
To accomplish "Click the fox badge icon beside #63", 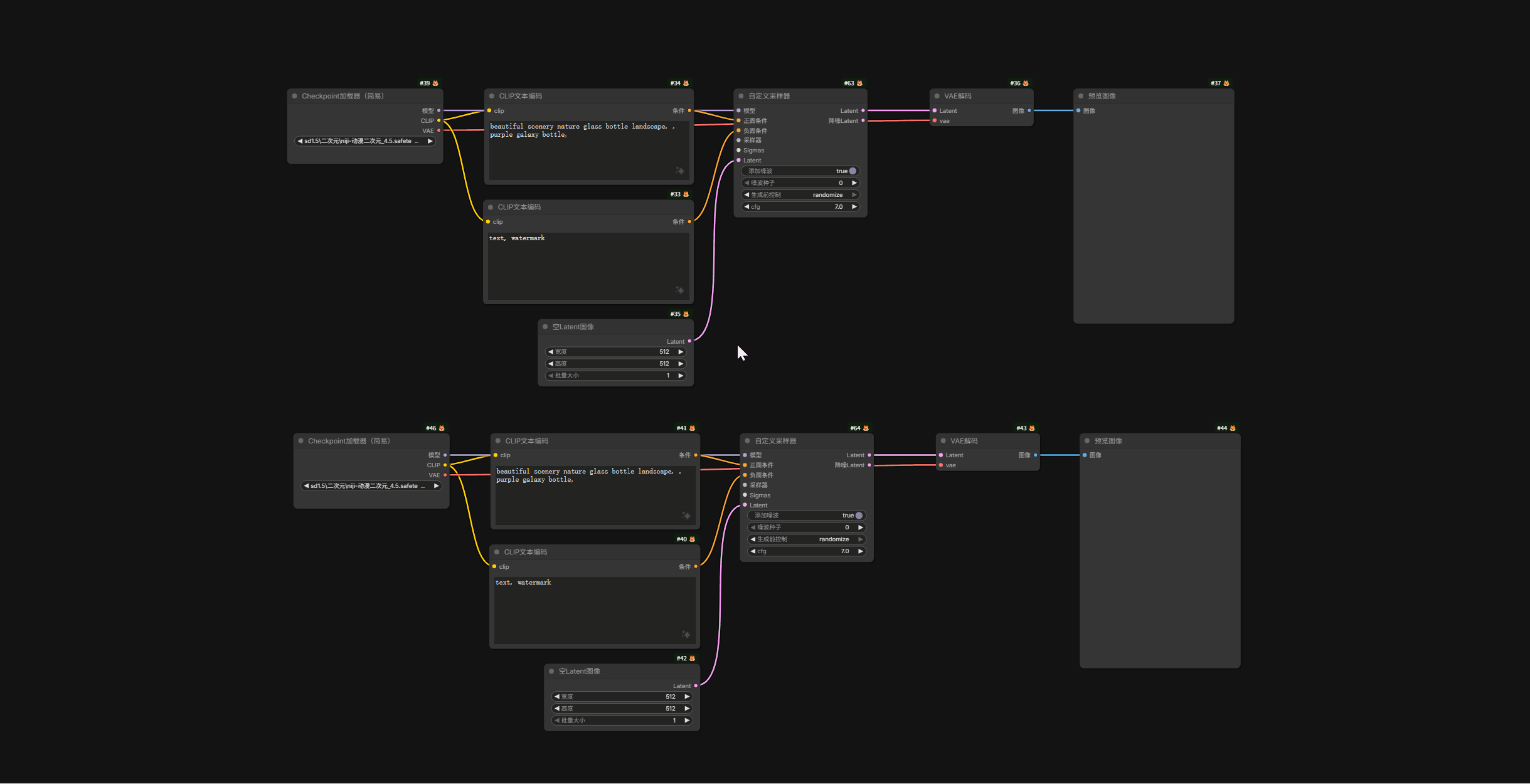I will pos(859,83).
